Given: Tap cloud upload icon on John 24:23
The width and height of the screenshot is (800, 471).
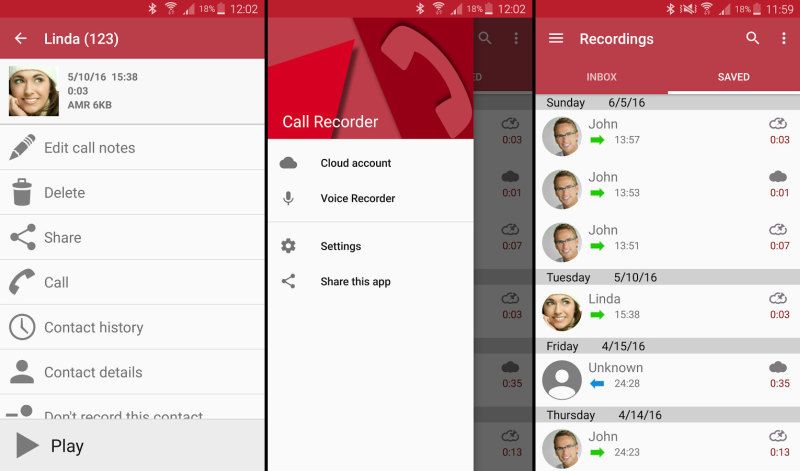Looking at the screenshot, I should tap(778, 436).
